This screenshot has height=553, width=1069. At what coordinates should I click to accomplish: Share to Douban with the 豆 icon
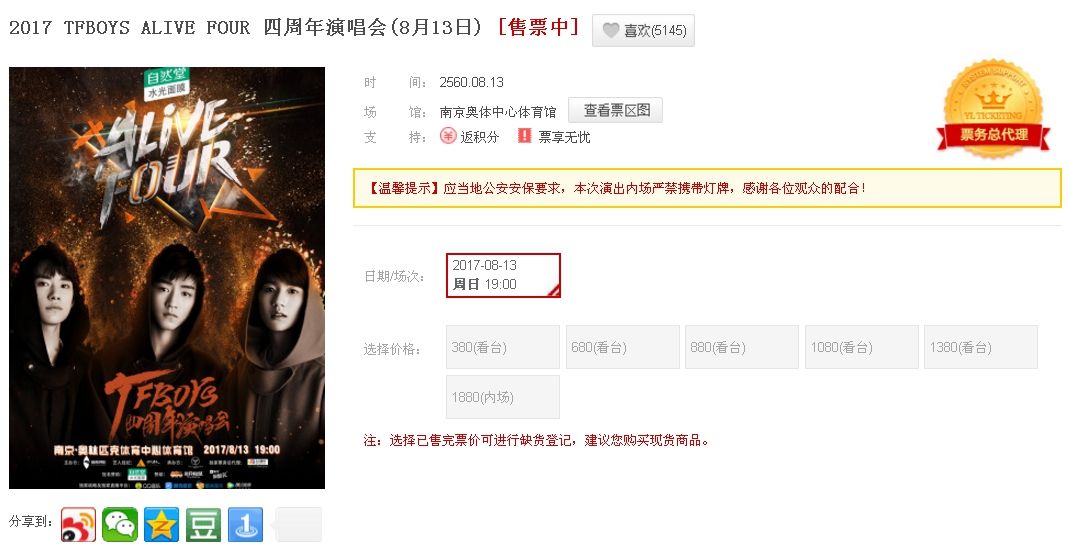tap(203, 524)
